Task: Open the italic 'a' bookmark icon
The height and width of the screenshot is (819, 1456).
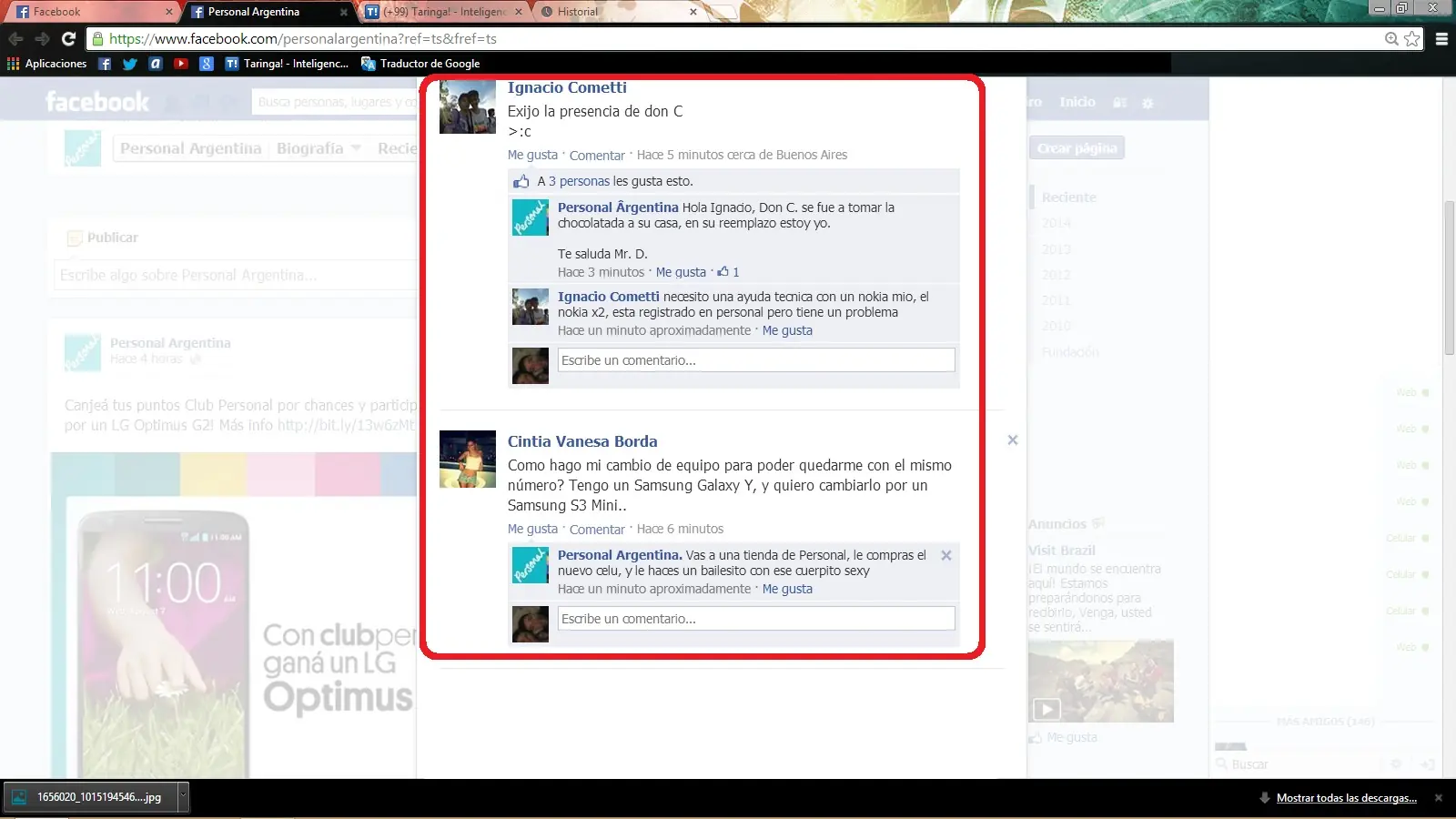Action: [156, 64]
